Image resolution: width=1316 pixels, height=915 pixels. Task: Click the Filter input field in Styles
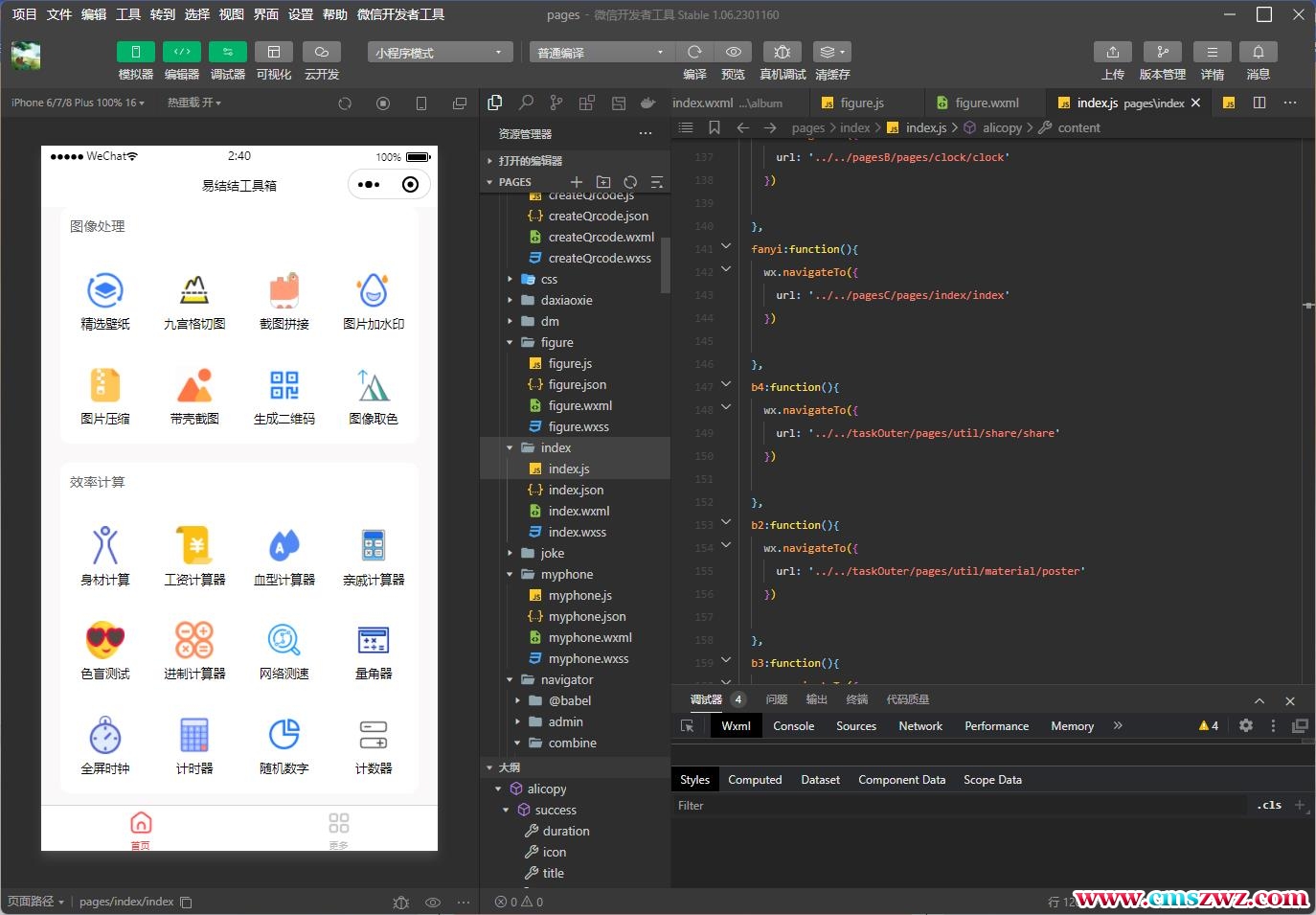[958, 806]
